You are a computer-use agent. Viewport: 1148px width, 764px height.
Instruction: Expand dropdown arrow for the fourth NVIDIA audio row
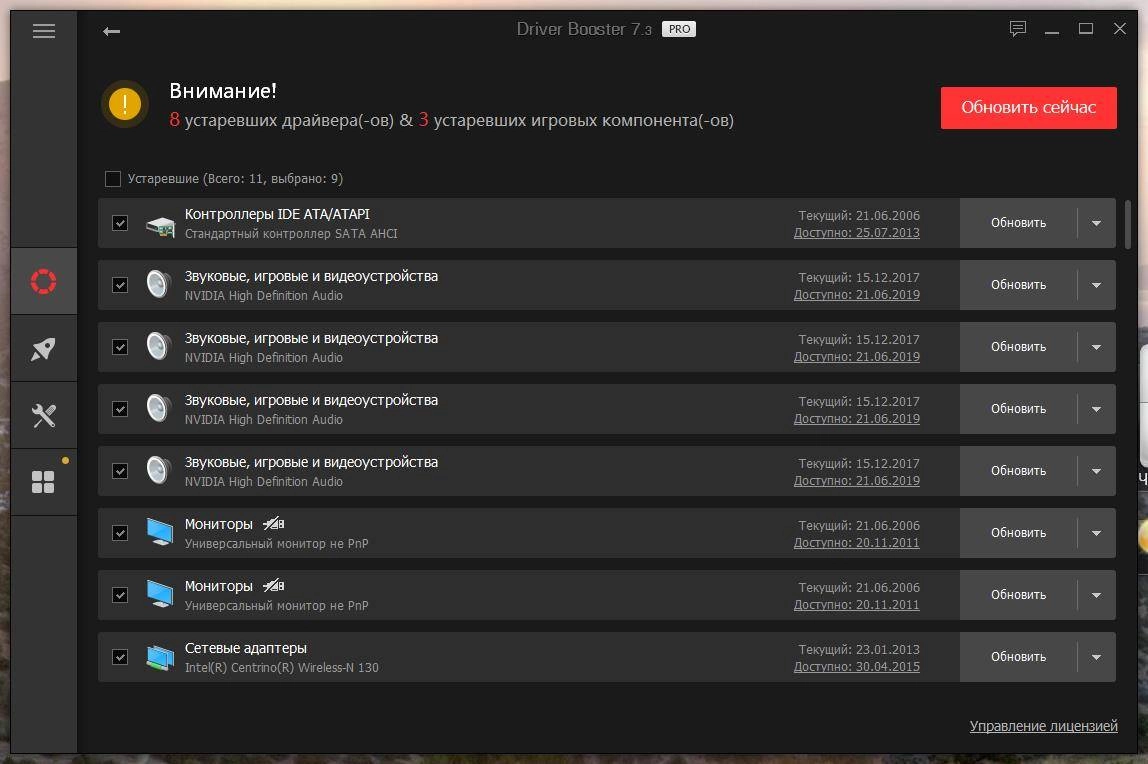[x=1096, y=471]
